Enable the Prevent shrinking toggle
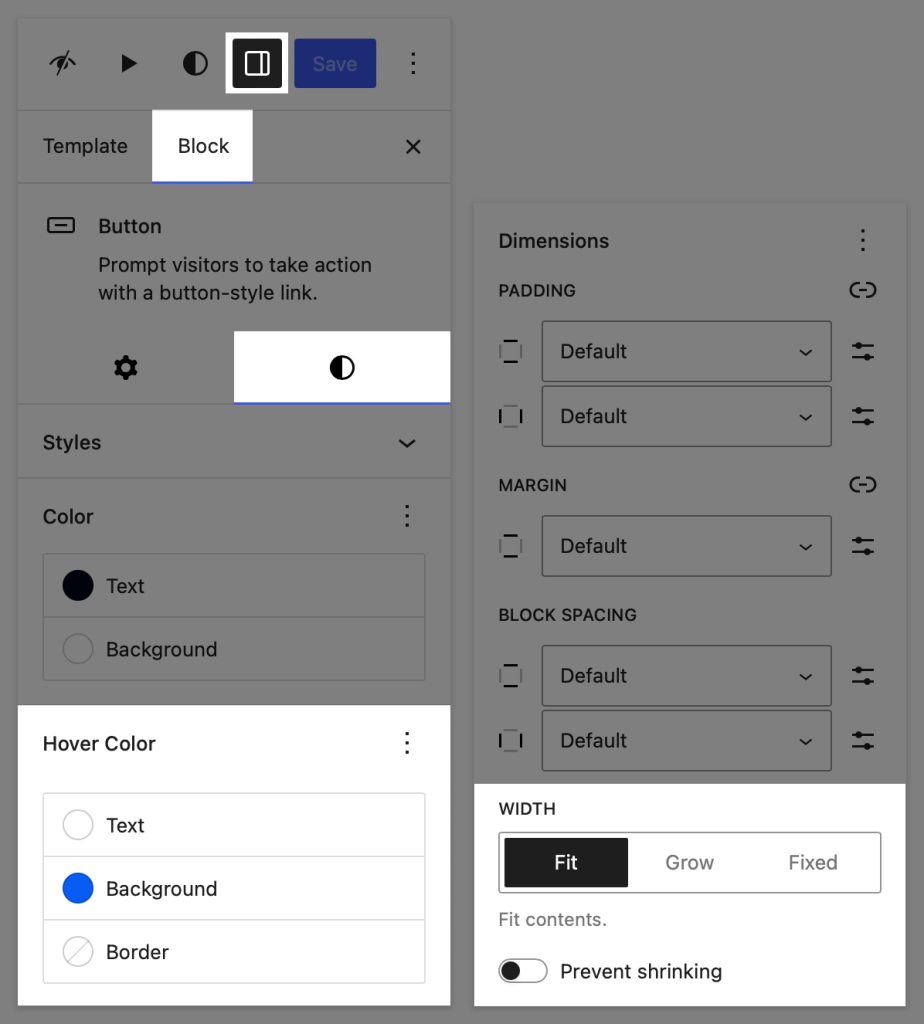Image resolution: width=924 pixels, height=1024 pixels. 523,971
